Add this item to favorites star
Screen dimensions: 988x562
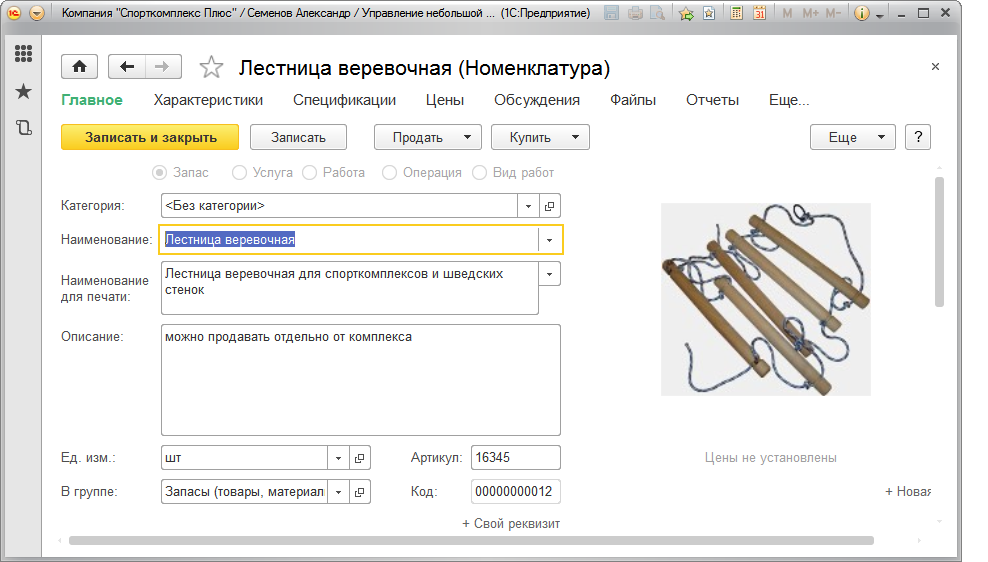coord(211,68)
